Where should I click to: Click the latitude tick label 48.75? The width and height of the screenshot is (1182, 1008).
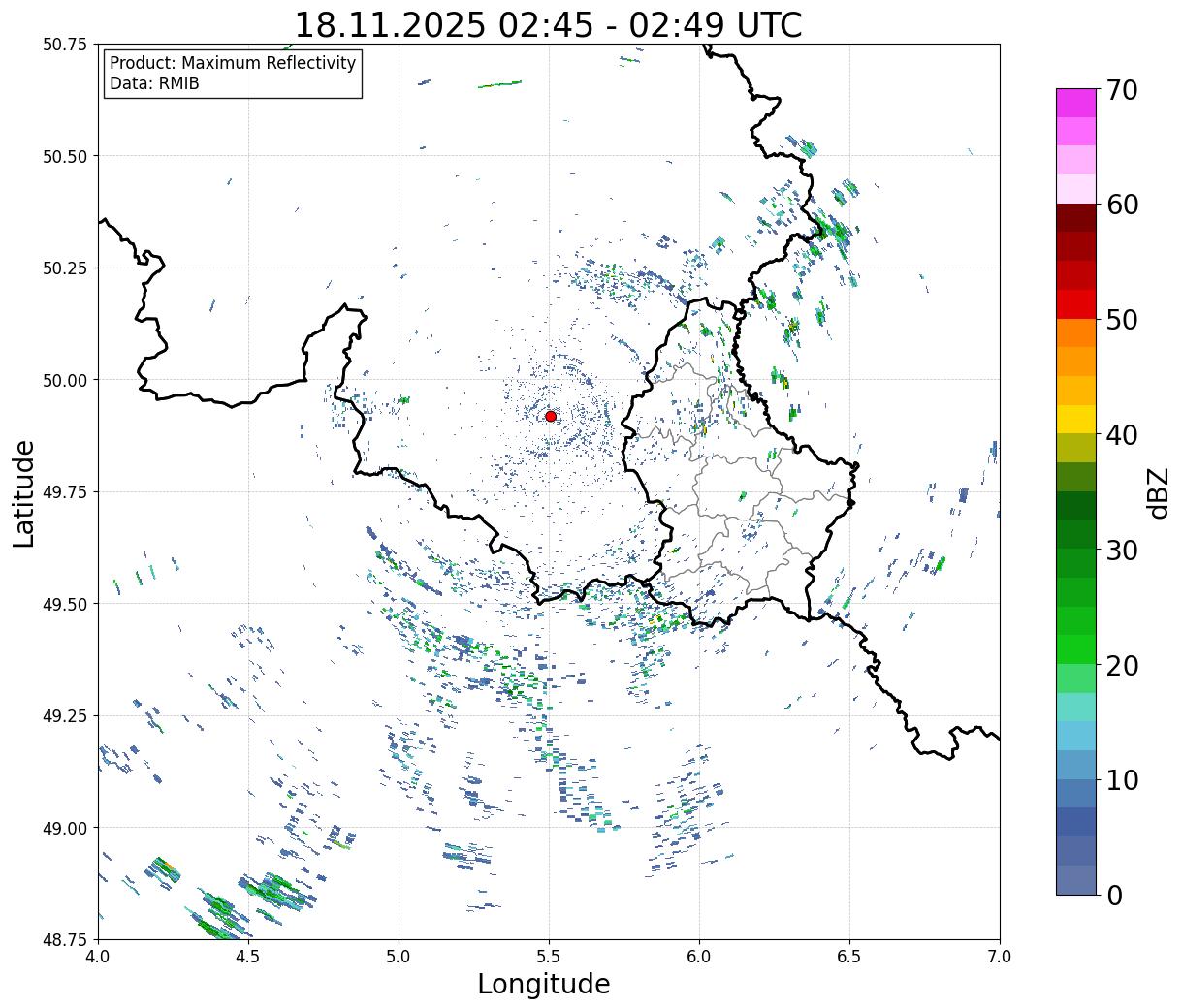[64, 940]
